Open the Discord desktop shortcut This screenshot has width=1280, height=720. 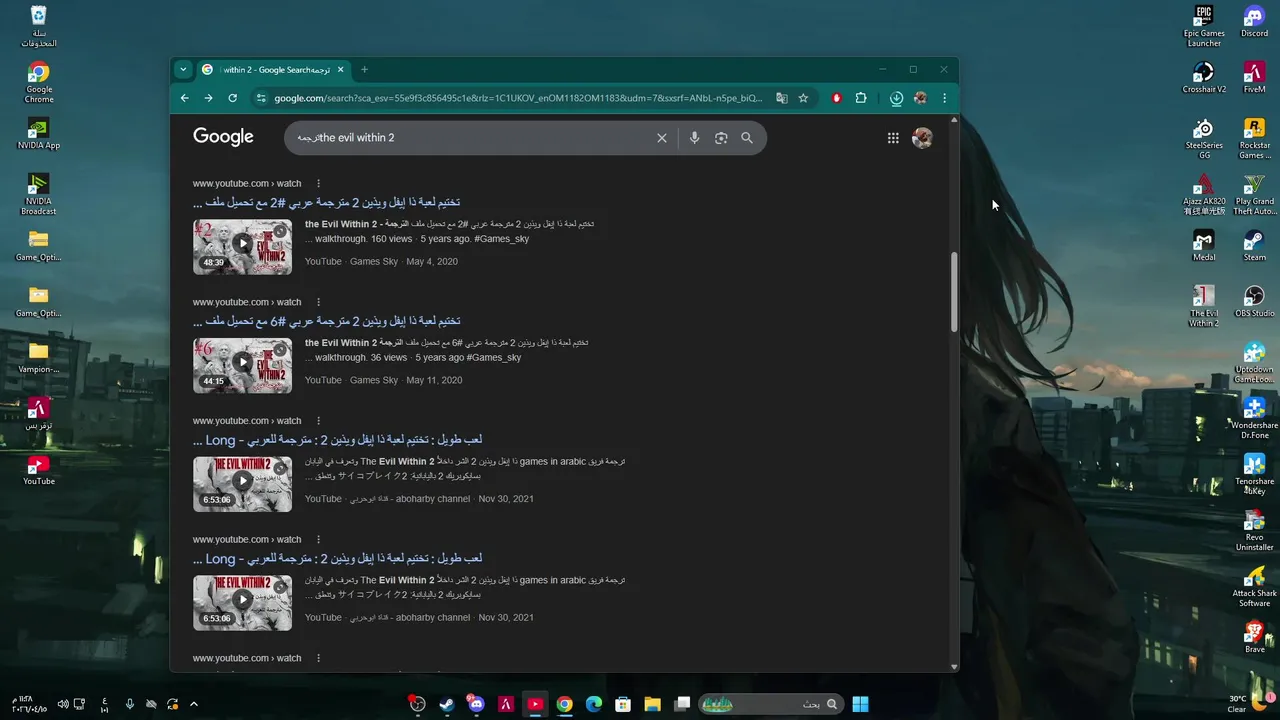pyautogui.click(x=1254, y=21)
